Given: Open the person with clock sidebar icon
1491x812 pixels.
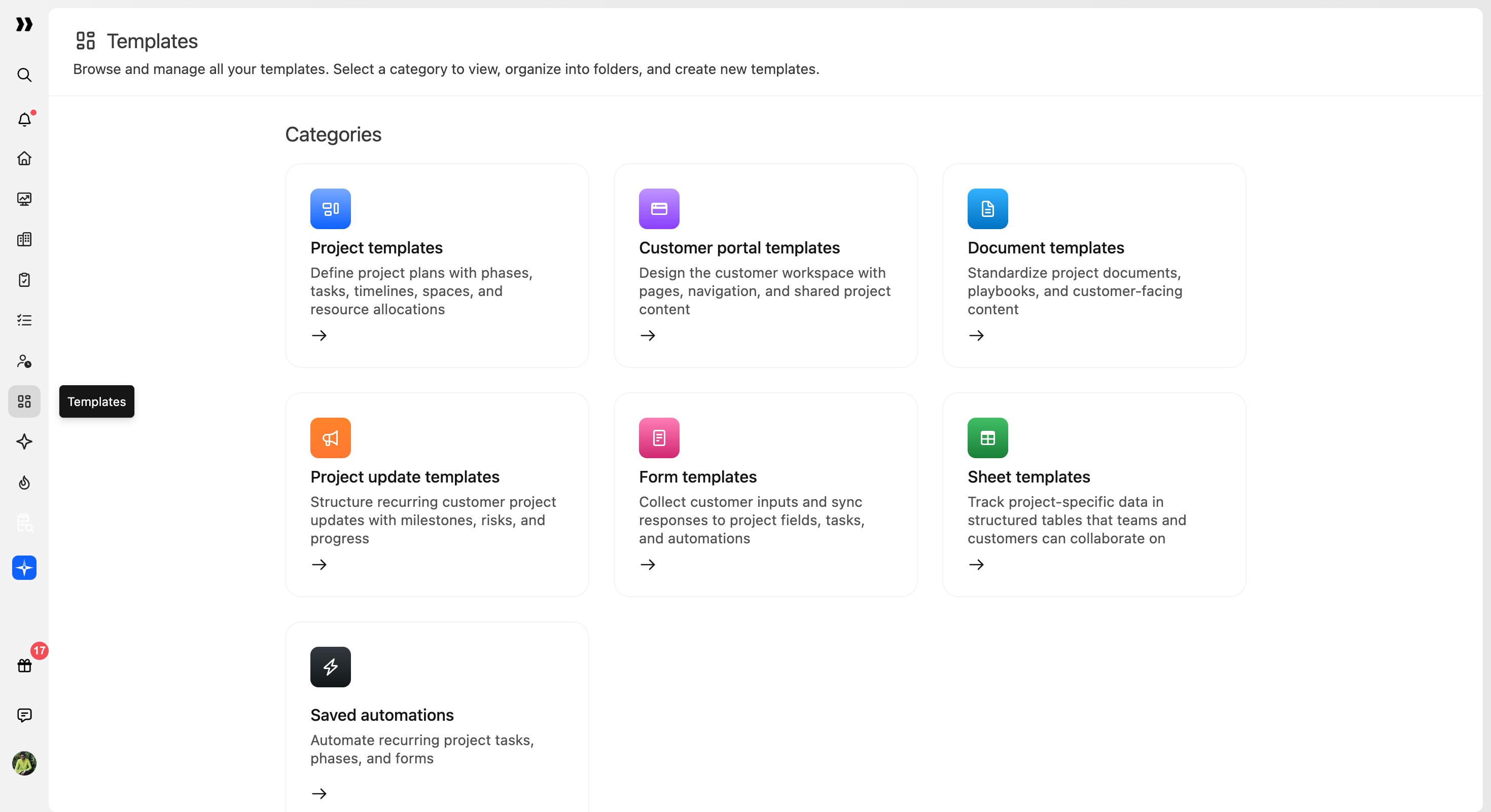Looking at the screenshot, I should point(24,361).
